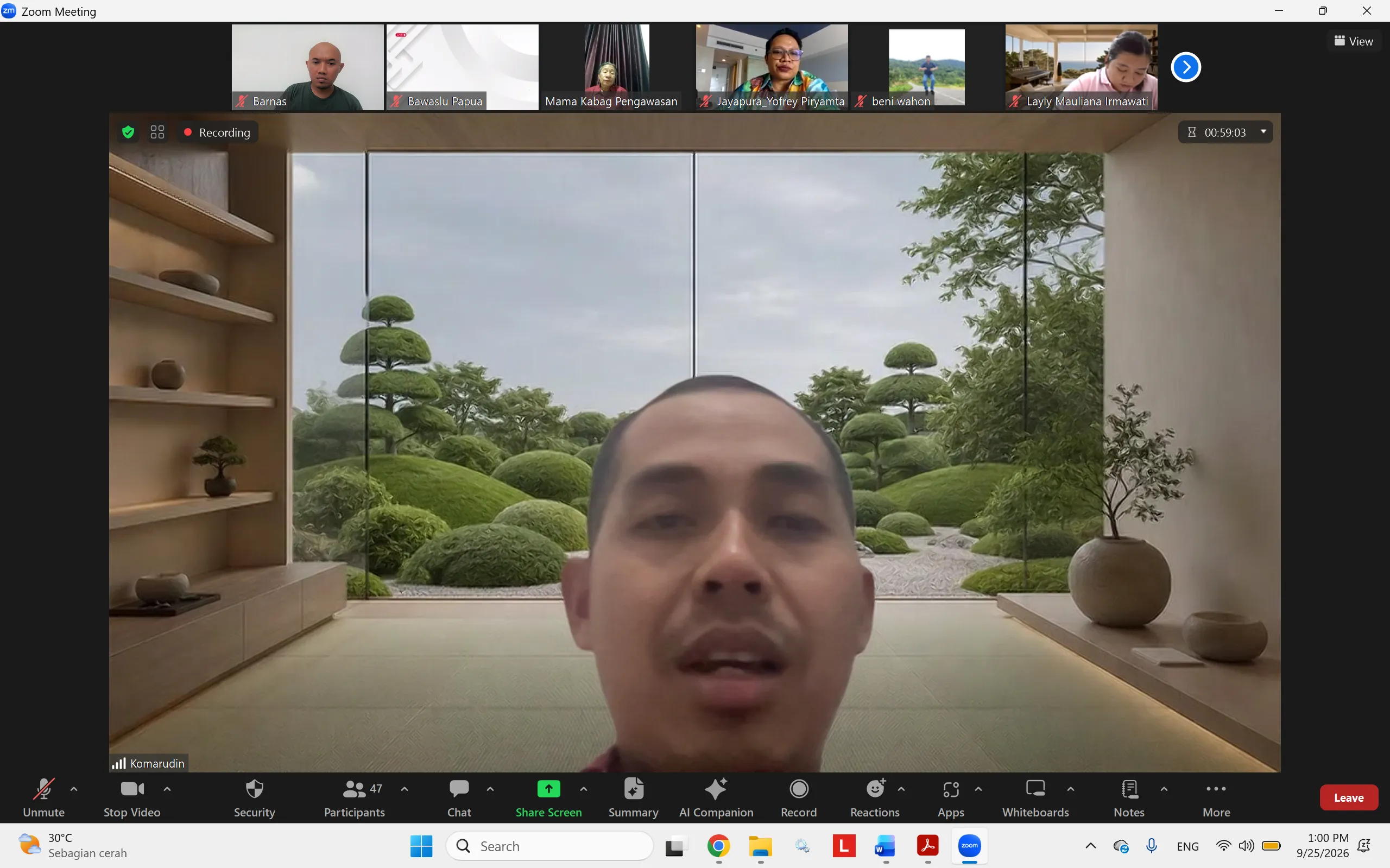Click the red Leave button
This screenshot has height=868, width=1390.
point(1349,797)
